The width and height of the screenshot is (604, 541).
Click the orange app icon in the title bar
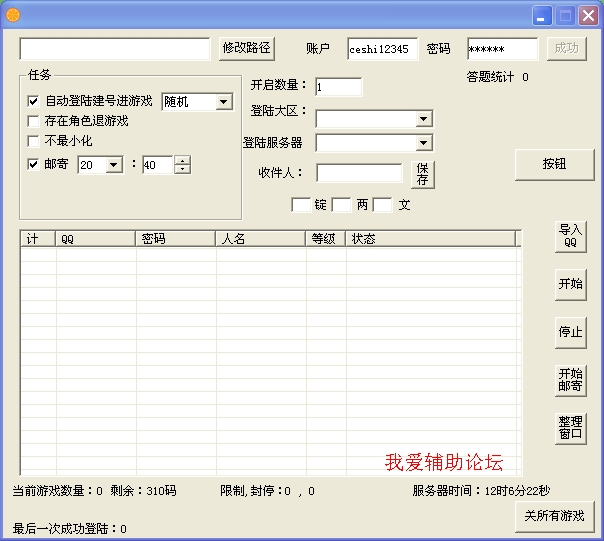(x=13, y=15)
